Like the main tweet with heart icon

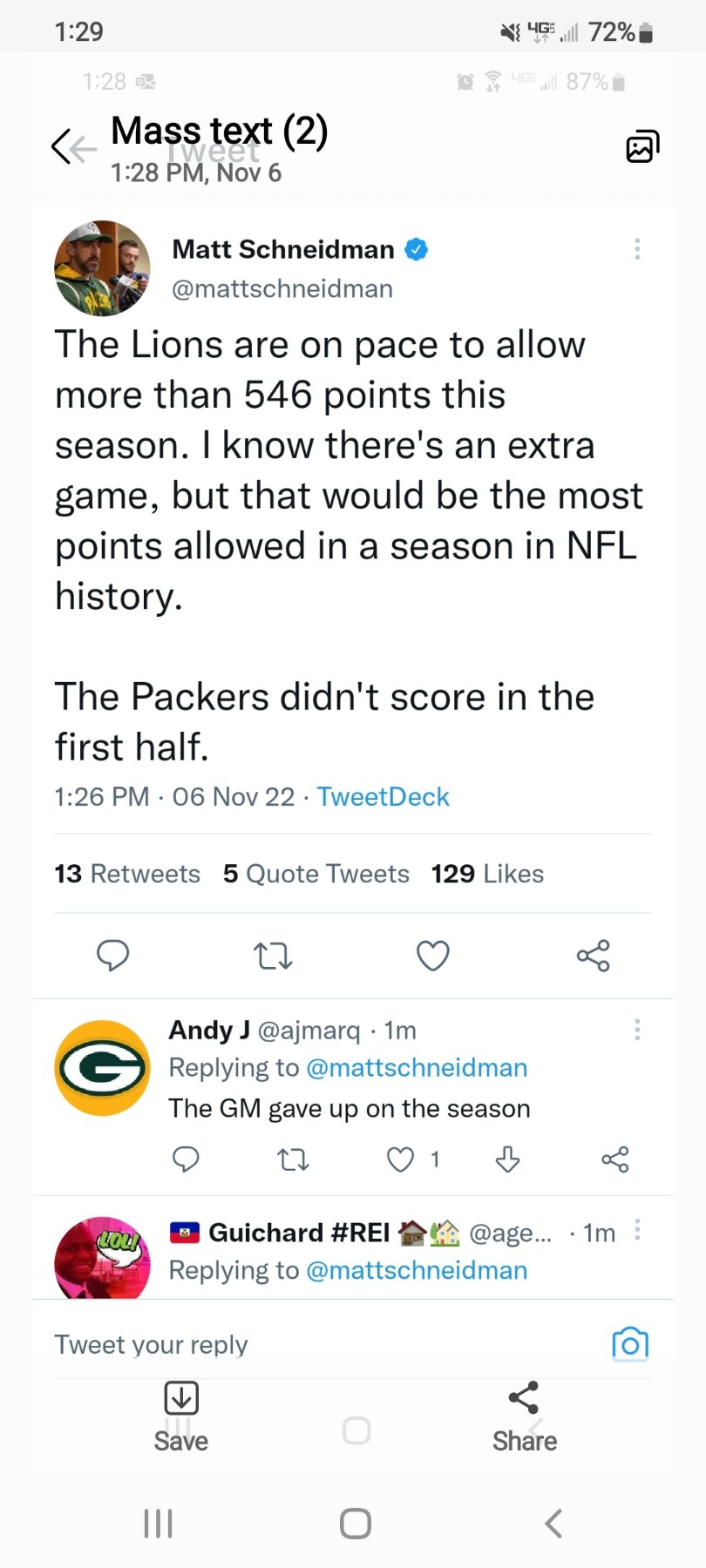pos(432,956)
